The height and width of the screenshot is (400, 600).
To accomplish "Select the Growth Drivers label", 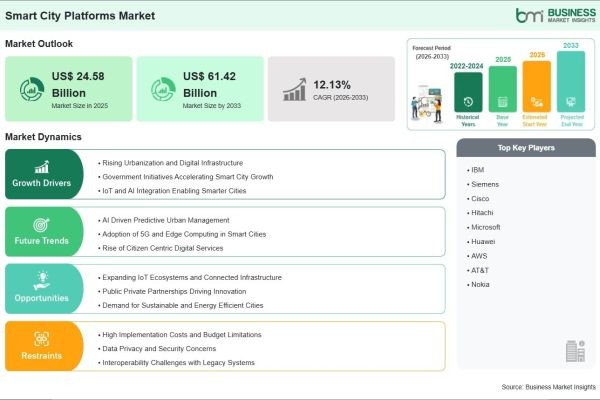I will click(x=42, y=183).
